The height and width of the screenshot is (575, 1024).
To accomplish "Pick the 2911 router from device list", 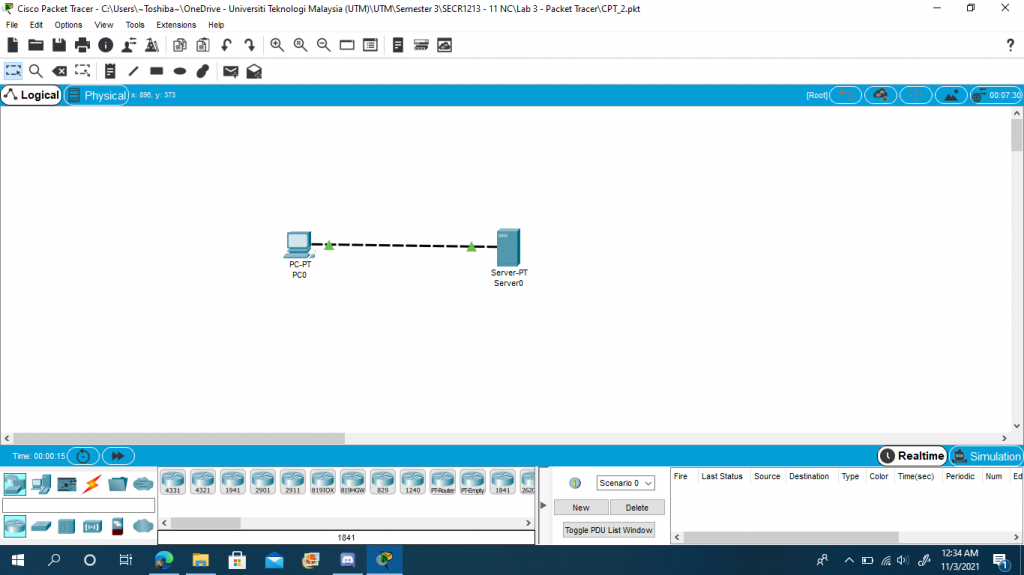I will coord(293,482).
